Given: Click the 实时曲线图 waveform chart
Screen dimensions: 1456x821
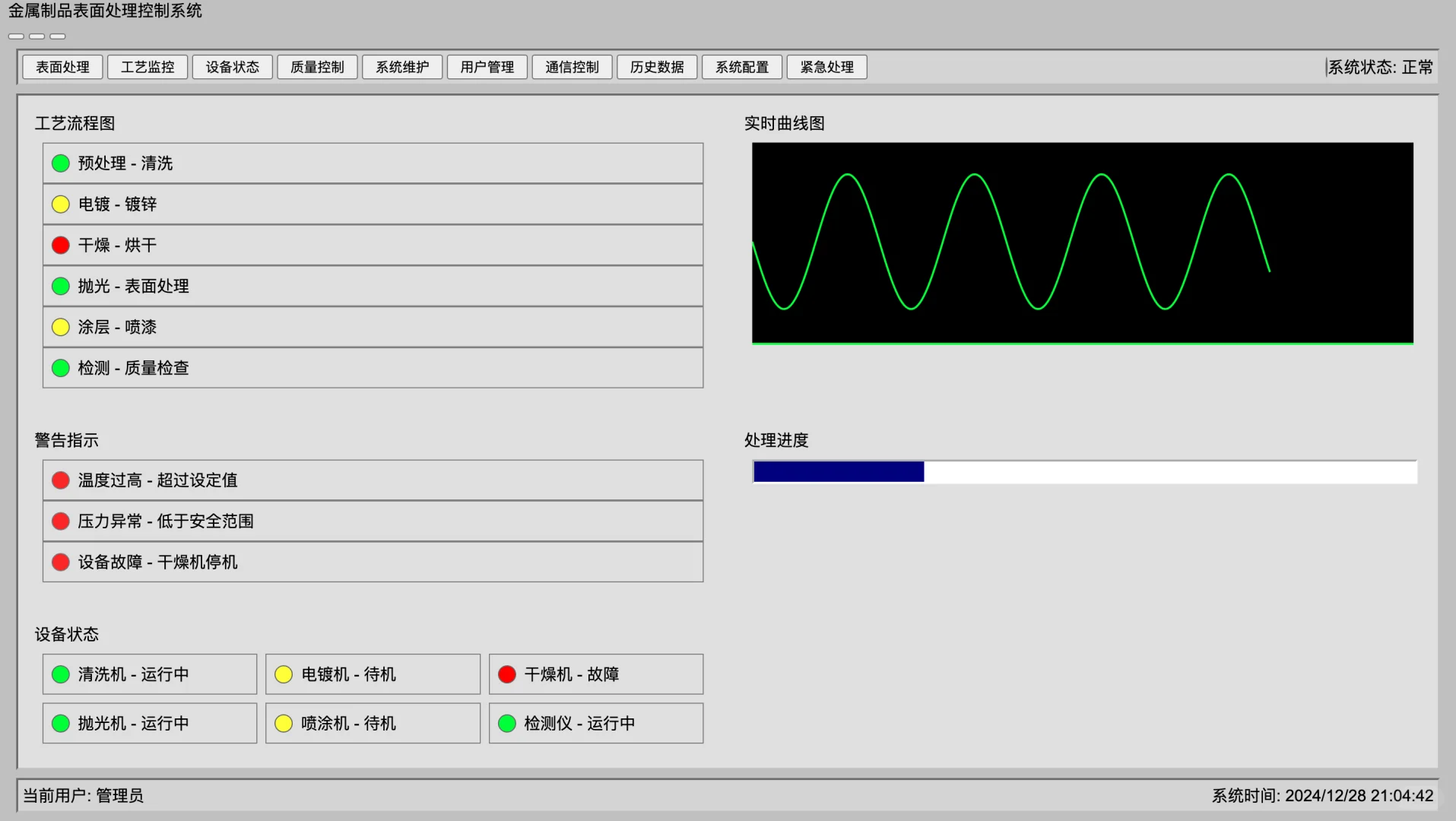Looking at the screenshot, I should point(1083,243).
